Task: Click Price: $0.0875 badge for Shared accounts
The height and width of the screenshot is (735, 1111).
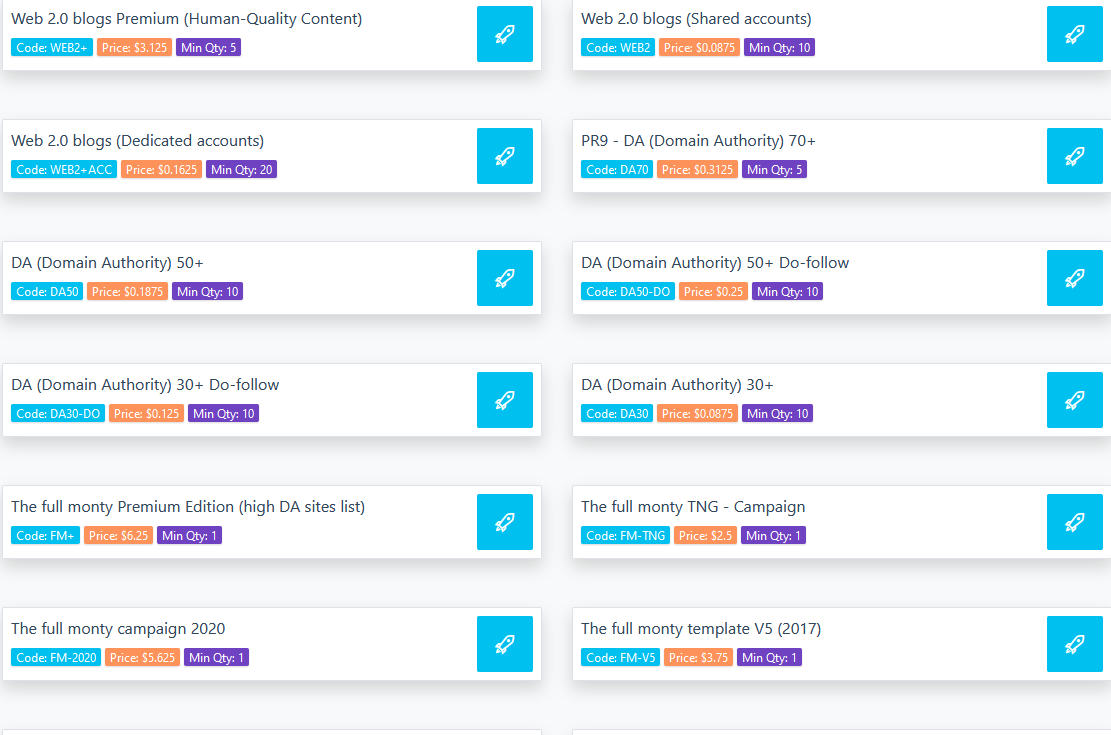Action: tap(699, 47)
